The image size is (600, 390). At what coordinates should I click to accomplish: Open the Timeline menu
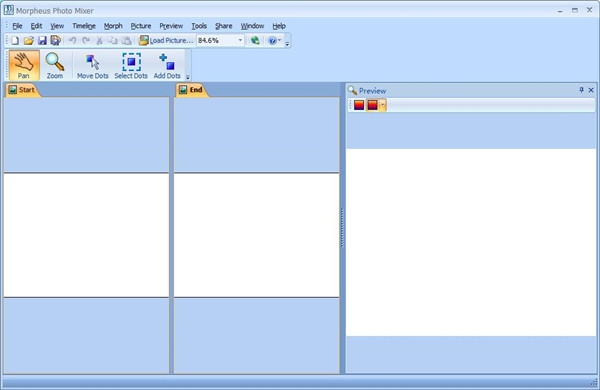pos(84,26)
